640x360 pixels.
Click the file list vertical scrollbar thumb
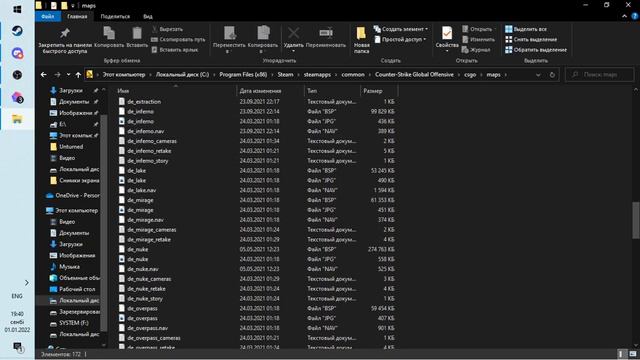[636, 220]
